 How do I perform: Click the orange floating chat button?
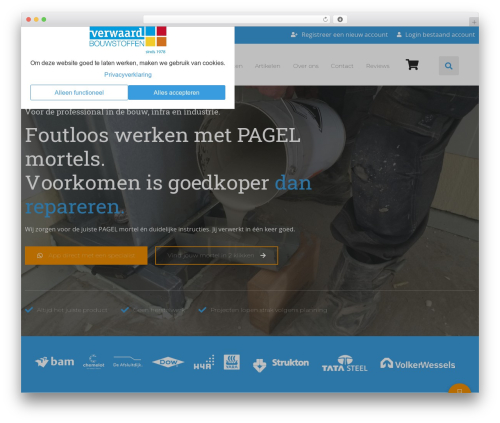pos(459,388)
